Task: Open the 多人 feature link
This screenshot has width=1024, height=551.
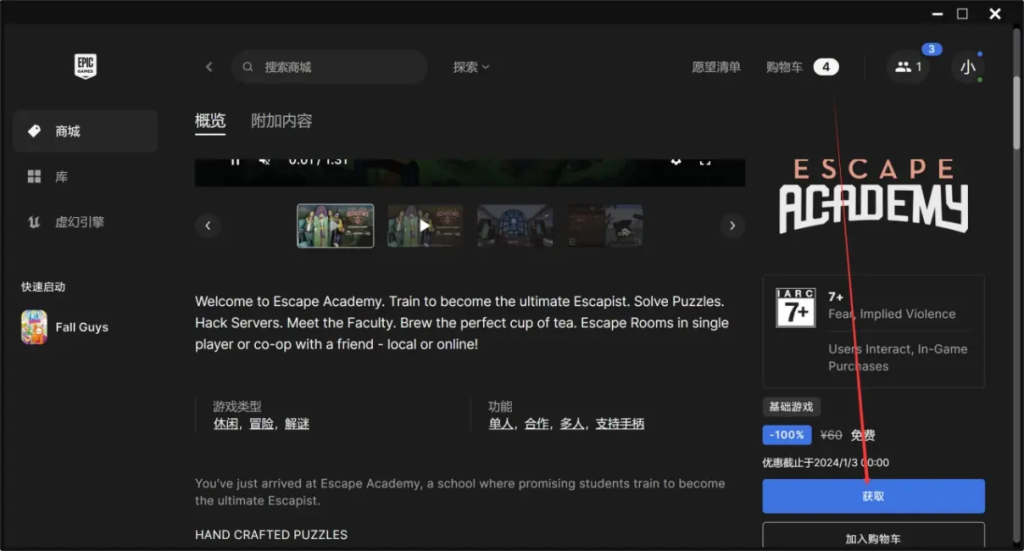Action: pyautogui.click(x=571, y=424)
